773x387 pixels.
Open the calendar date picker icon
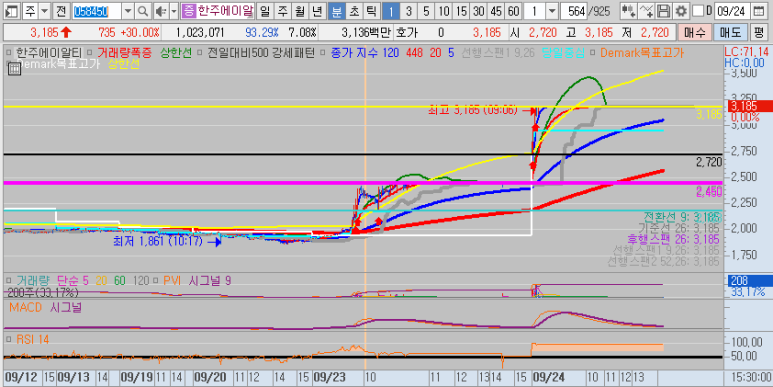point(759,11)
